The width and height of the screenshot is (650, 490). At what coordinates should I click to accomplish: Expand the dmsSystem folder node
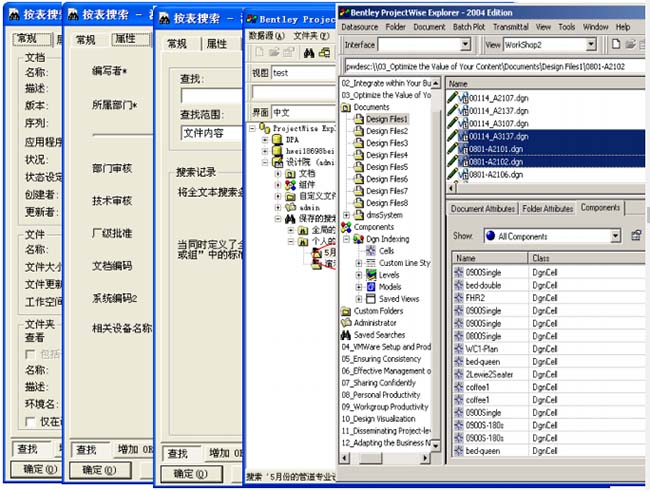pyautogui.click(x=346, y=215)
